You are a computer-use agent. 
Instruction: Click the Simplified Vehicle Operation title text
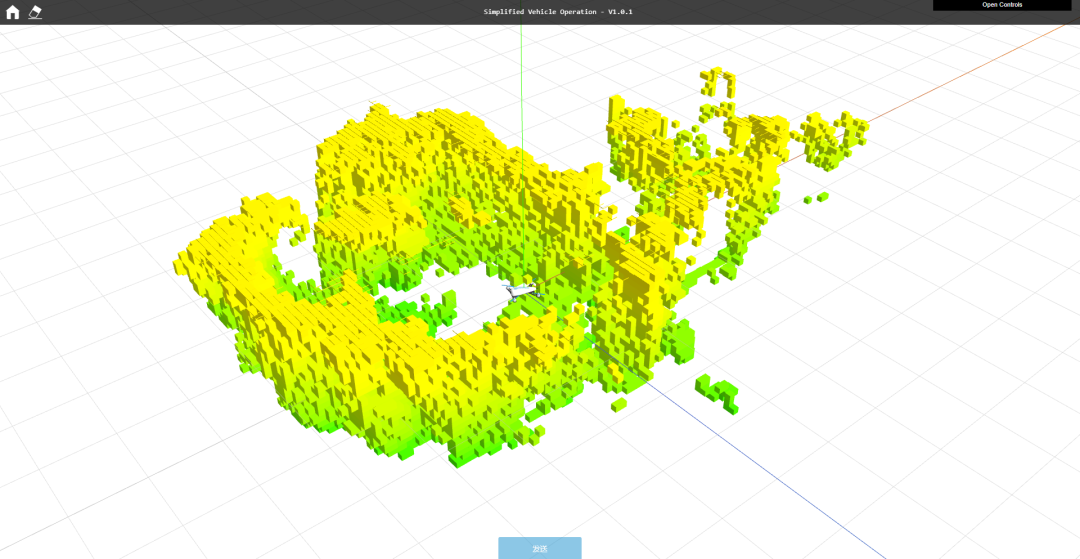557,12
